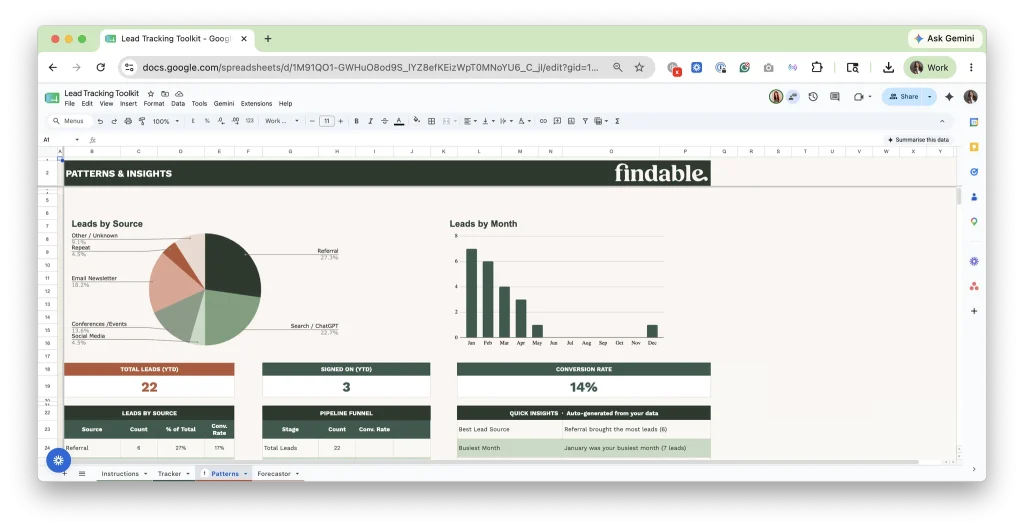Star the Lead Tracking Toolkit document
This screenshot has width=1024, height=531.
click(151, 93)
